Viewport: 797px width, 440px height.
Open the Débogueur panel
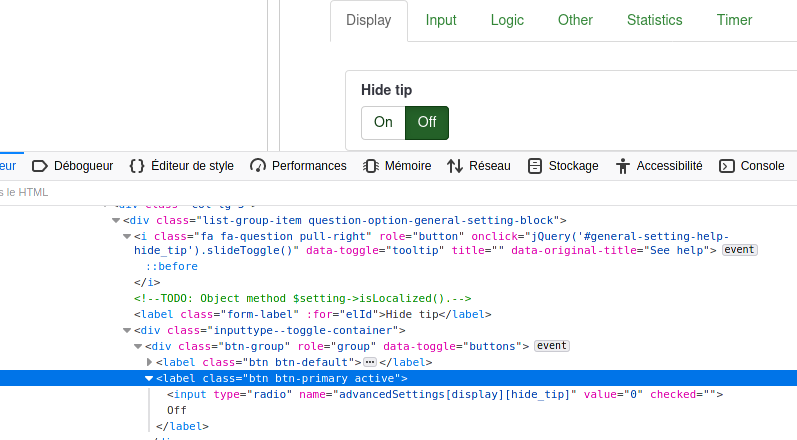(x=73, y=166)
